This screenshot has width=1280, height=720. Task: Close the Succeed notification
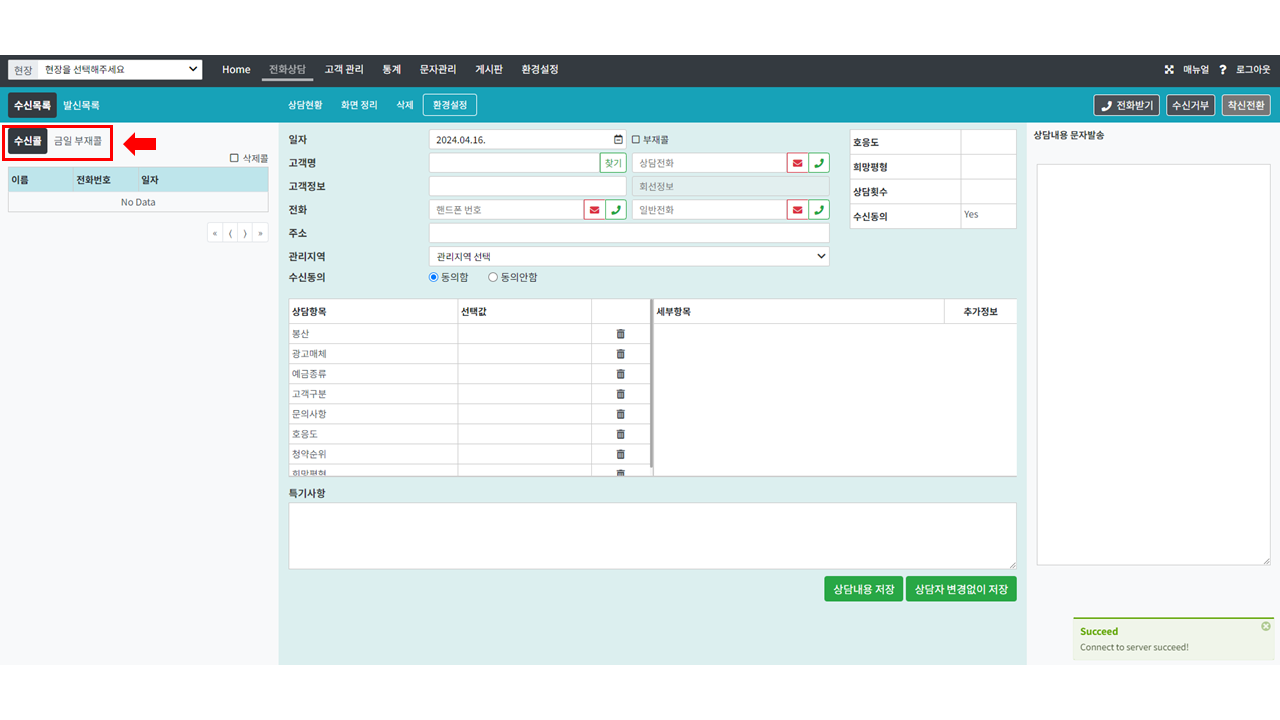click(x=1265, y=626)
